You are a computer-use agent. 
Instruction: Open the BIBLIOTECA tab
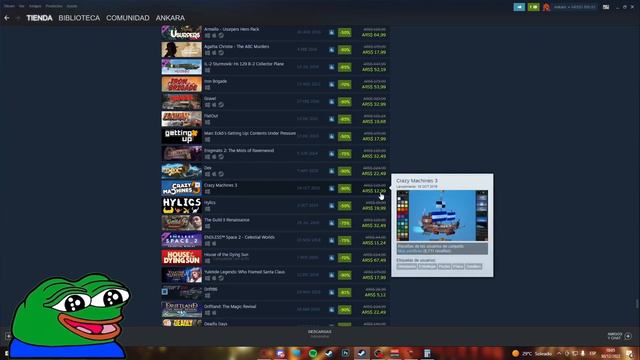pyautogui.click(x=79, y=18)
